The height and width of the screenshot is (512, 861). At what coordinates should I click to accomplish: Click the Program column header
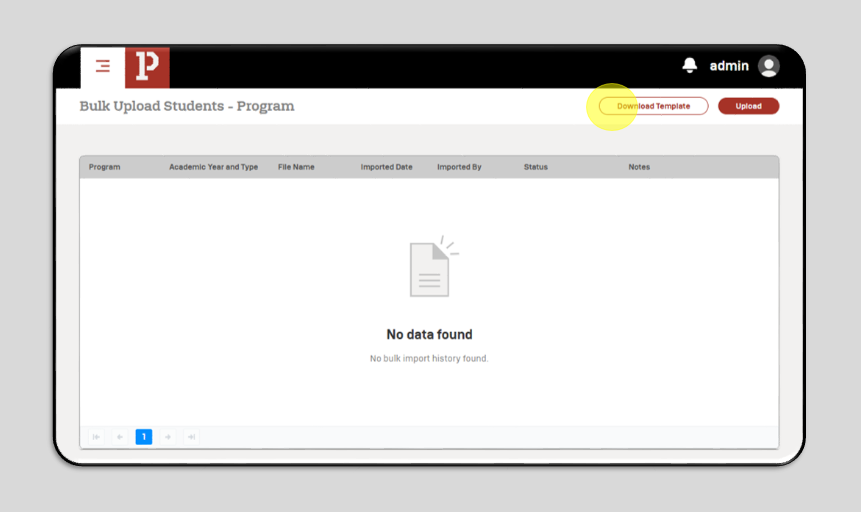click(104, 167)
